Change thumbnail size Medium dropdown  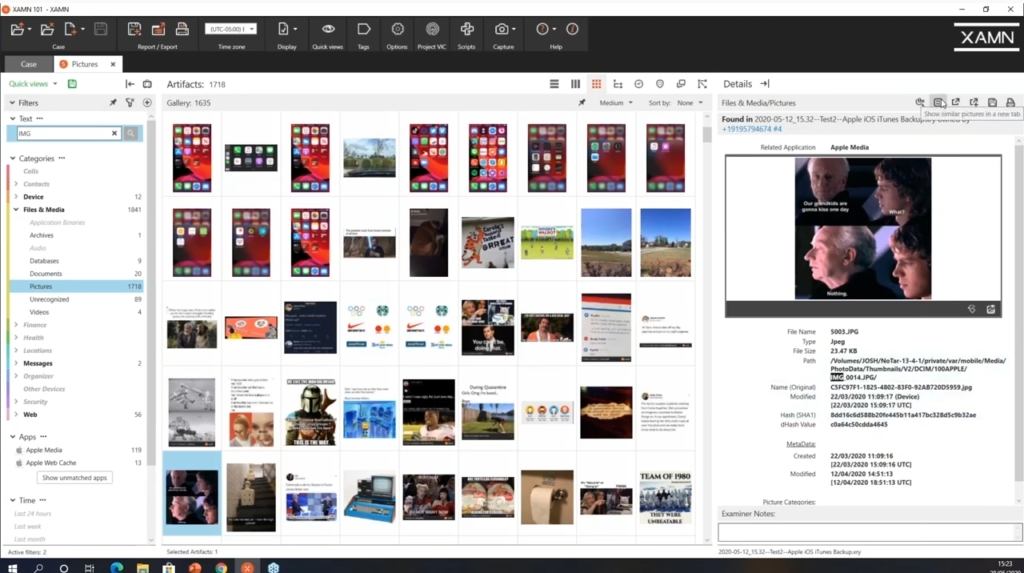616,103
